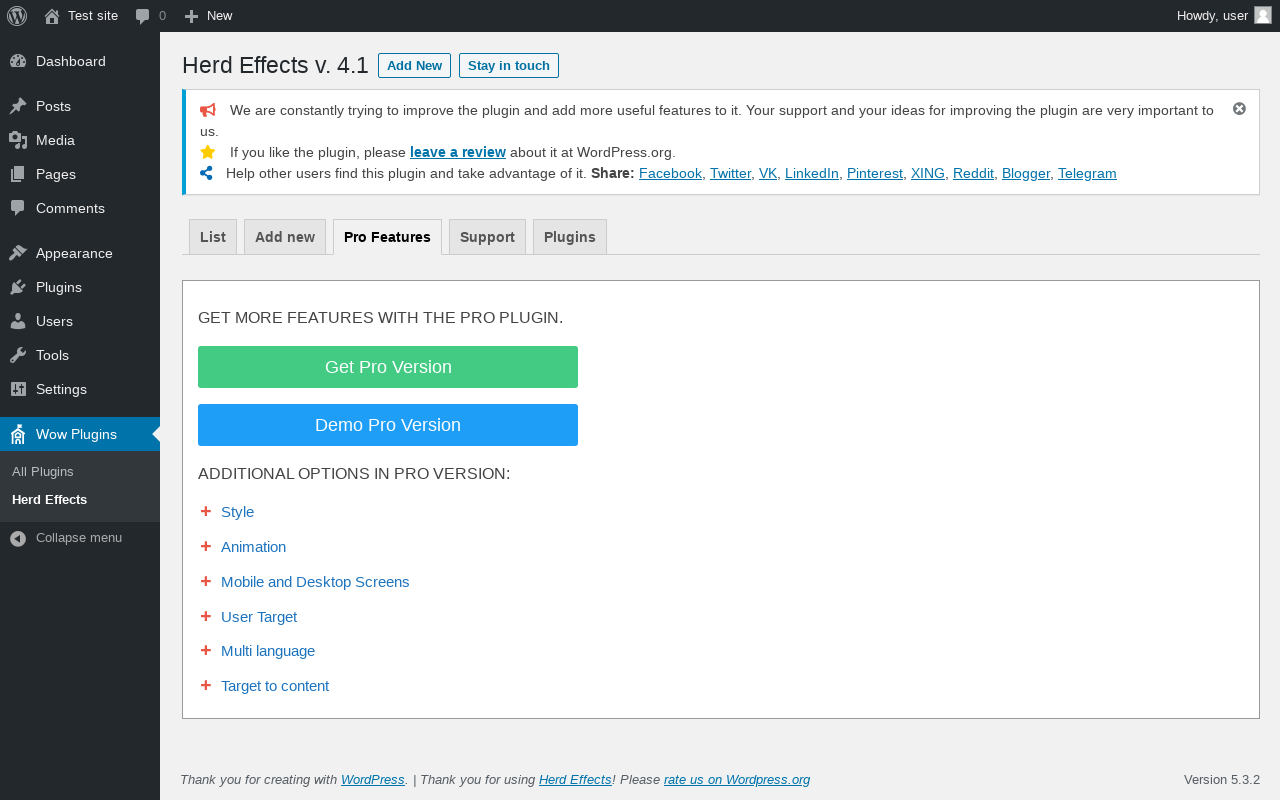Screen dimensions: 1280x800
Task: Share on Blogger link
Action: coord(1026,173)
